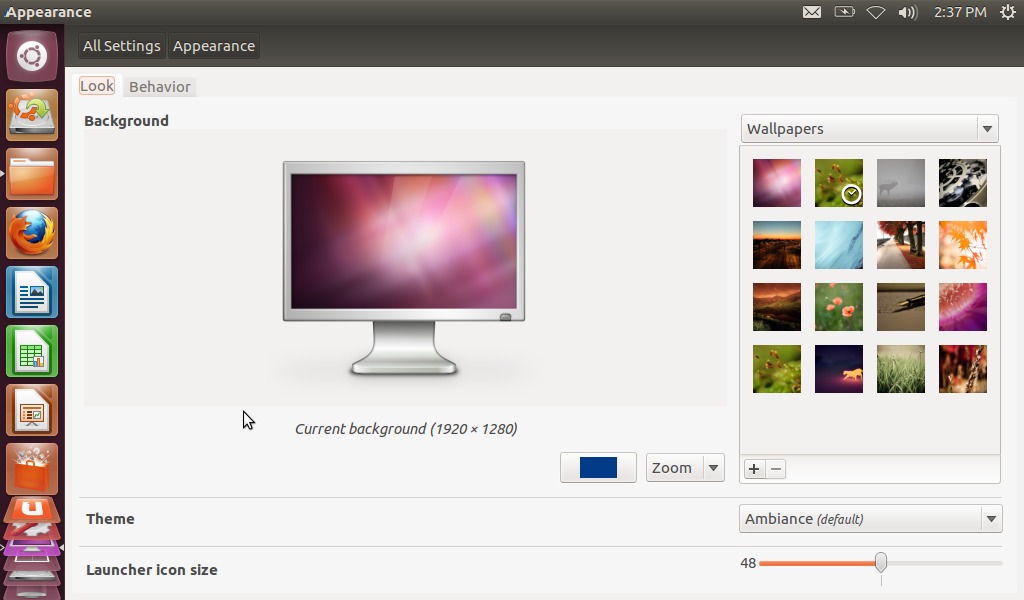Switch to the Look tab
This screenshot has height=600, width=1024.
point(97,86)
